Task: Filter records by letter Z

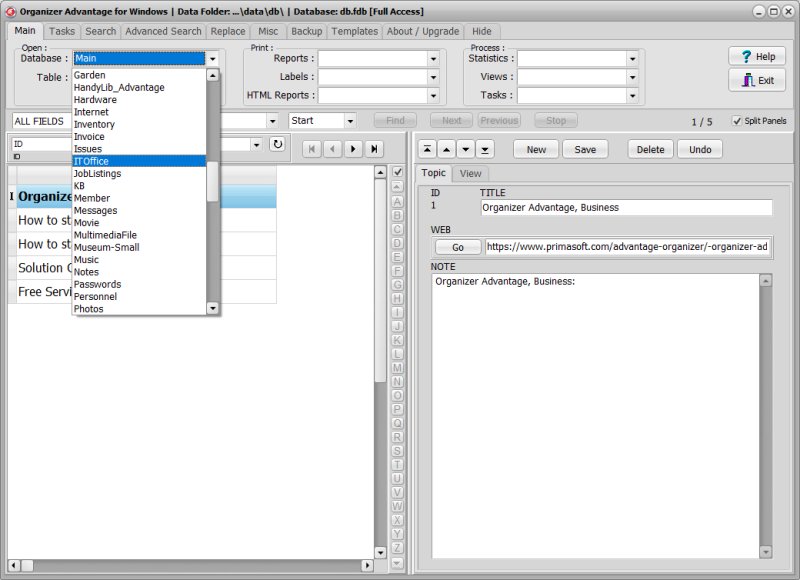Action: click(397, 547)
